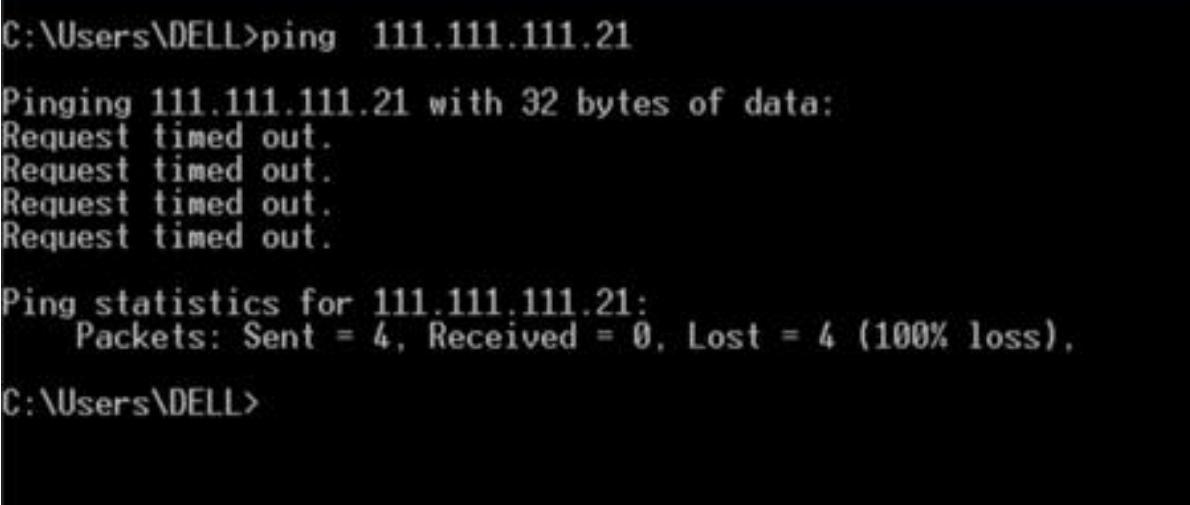Click the C:\Users\DELL path on the first line
Viewport: 1190px width, 505px height.
click(124, 36)
